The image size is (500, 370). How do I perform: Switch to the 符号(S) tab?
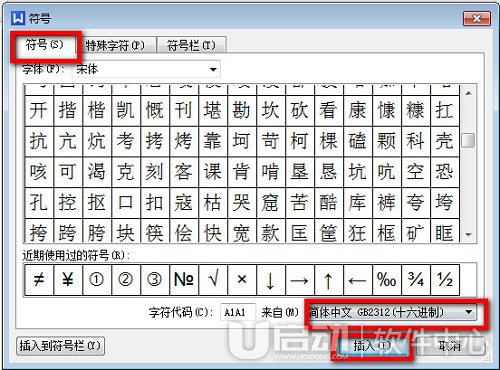(45, 45)
